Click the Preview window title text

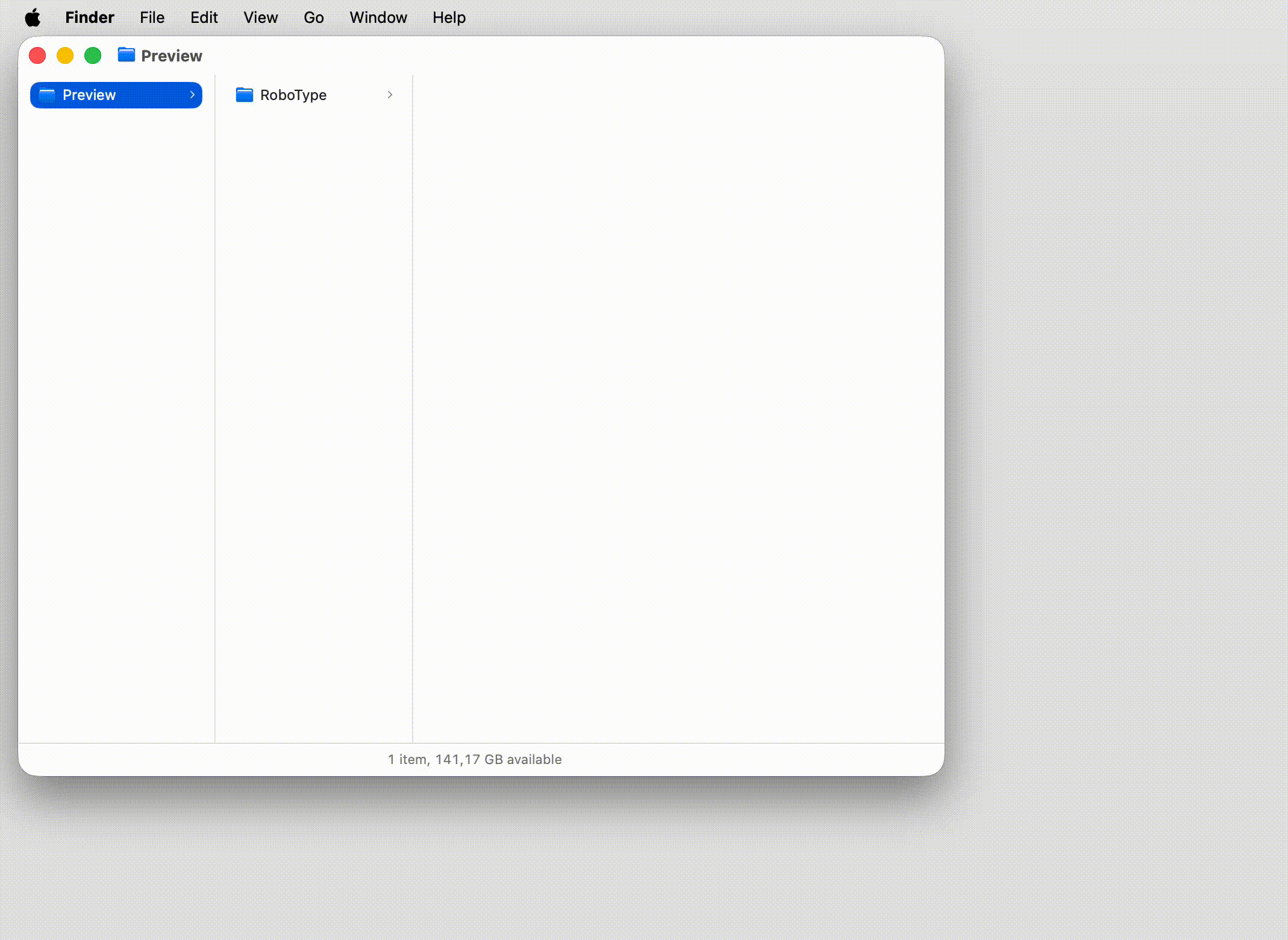click(x=172, y=56)
